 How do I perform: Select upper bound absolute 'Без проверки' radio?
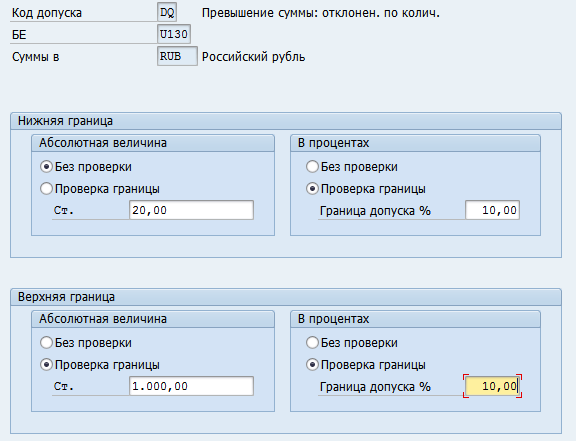(x=46, y=343)
